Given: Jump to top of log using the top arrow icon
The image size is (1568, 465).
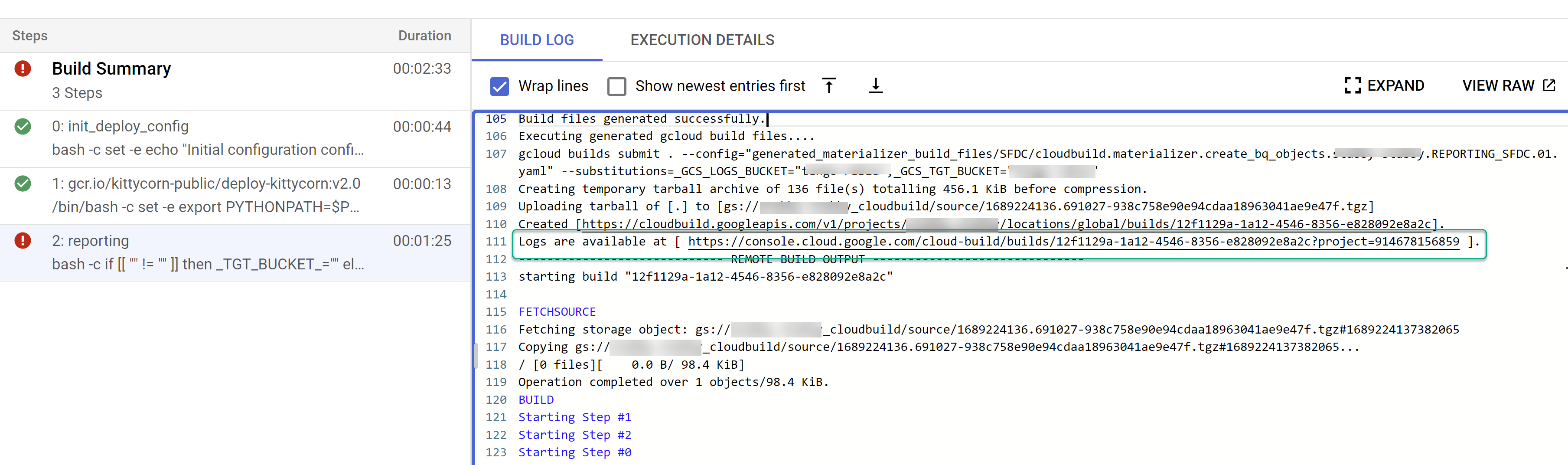Looking at the screenshot, I should tap(829, 86).
